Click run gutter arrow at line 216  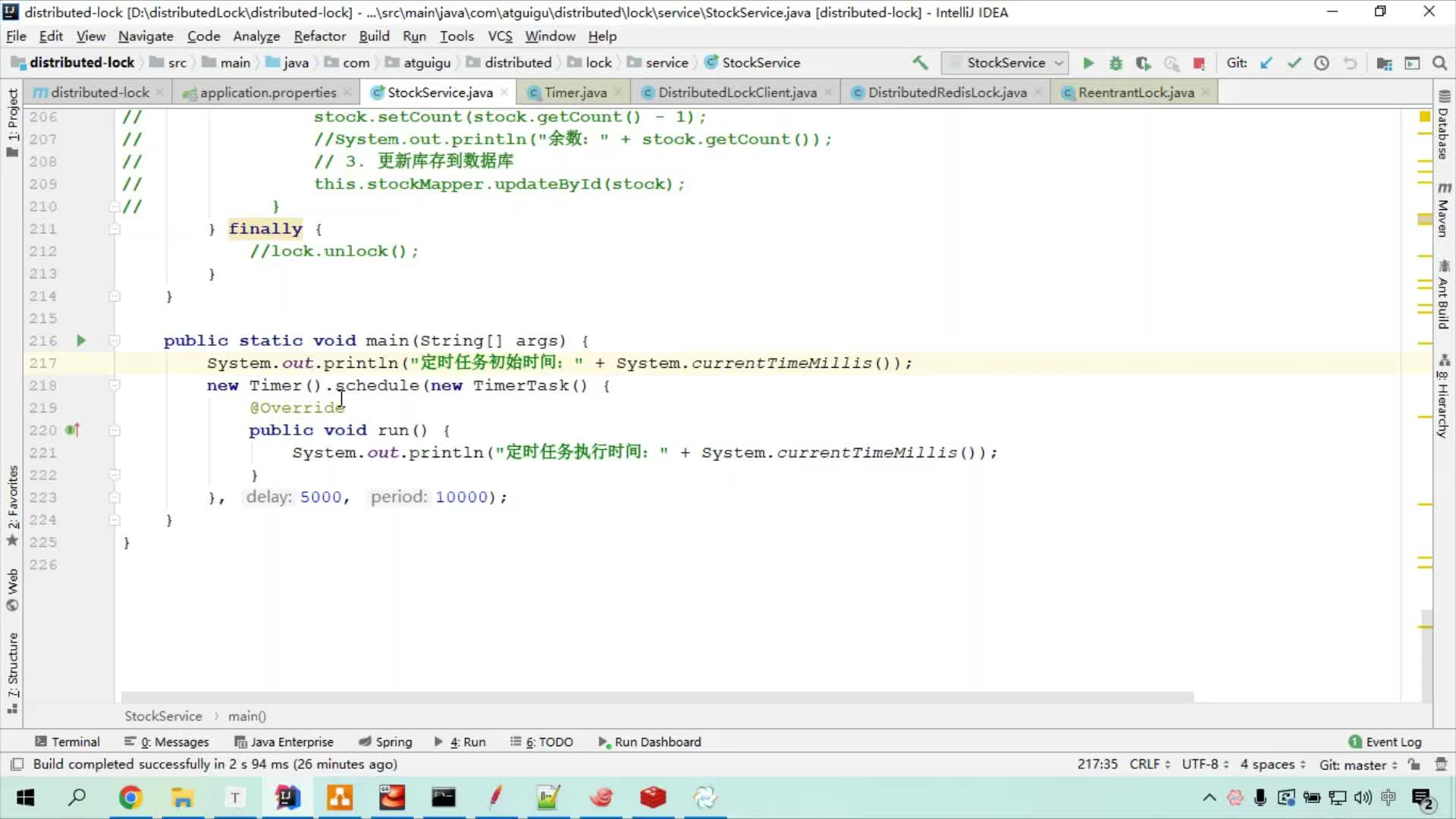[x=81, y=340]
